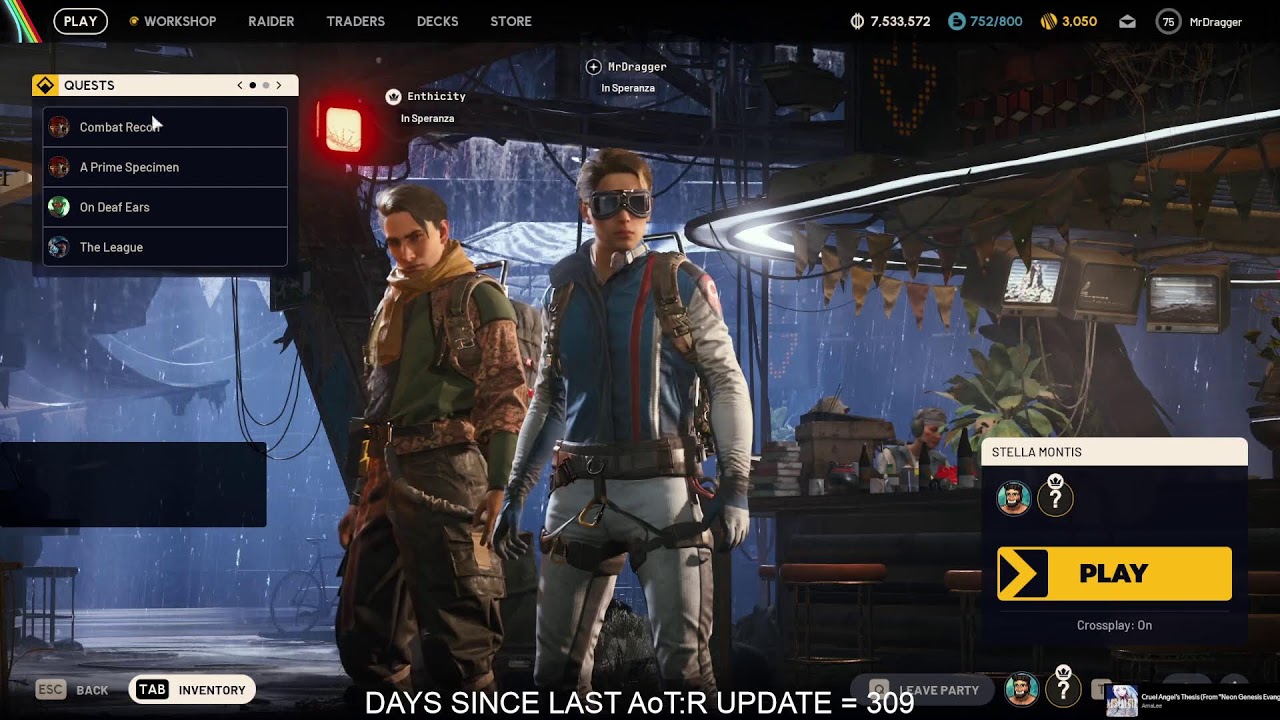This screenshot has width=1280, height=720.
Task: Select the MrDragger nametag above character
Action: pos(637,67)
